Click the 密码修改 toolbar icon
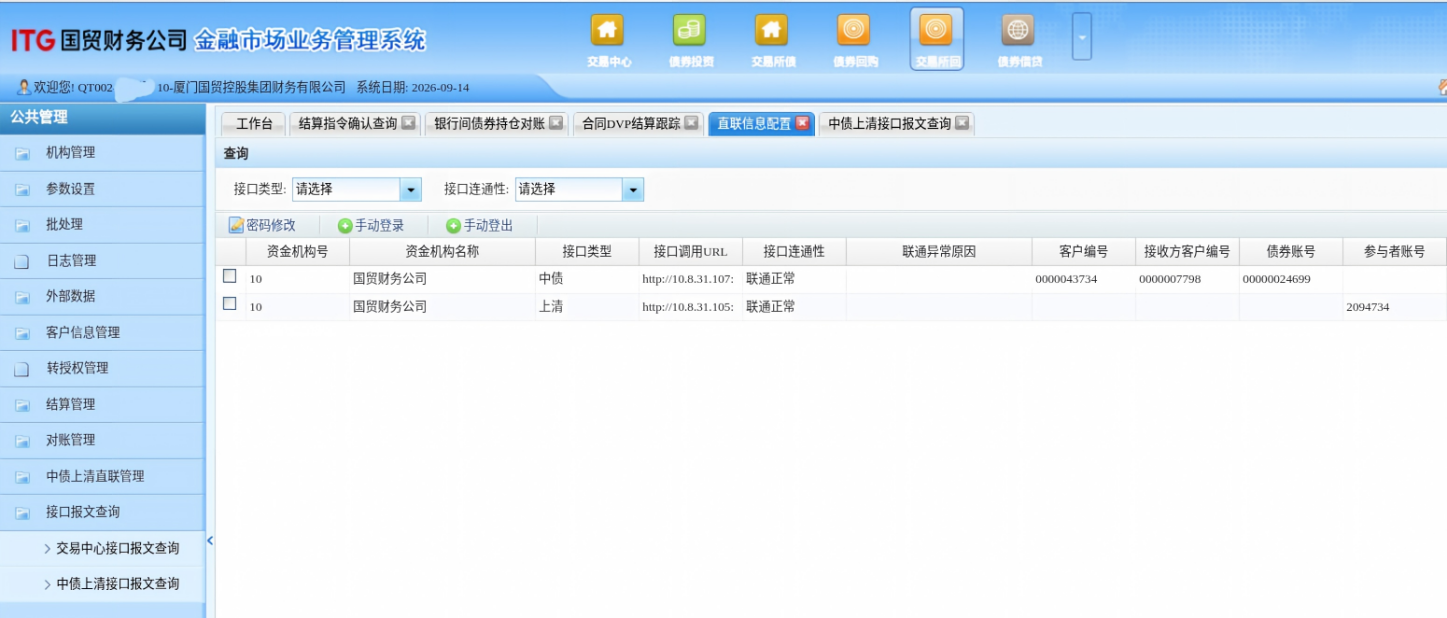Screen dimensions: 1447x618 [x=236, y=226]
